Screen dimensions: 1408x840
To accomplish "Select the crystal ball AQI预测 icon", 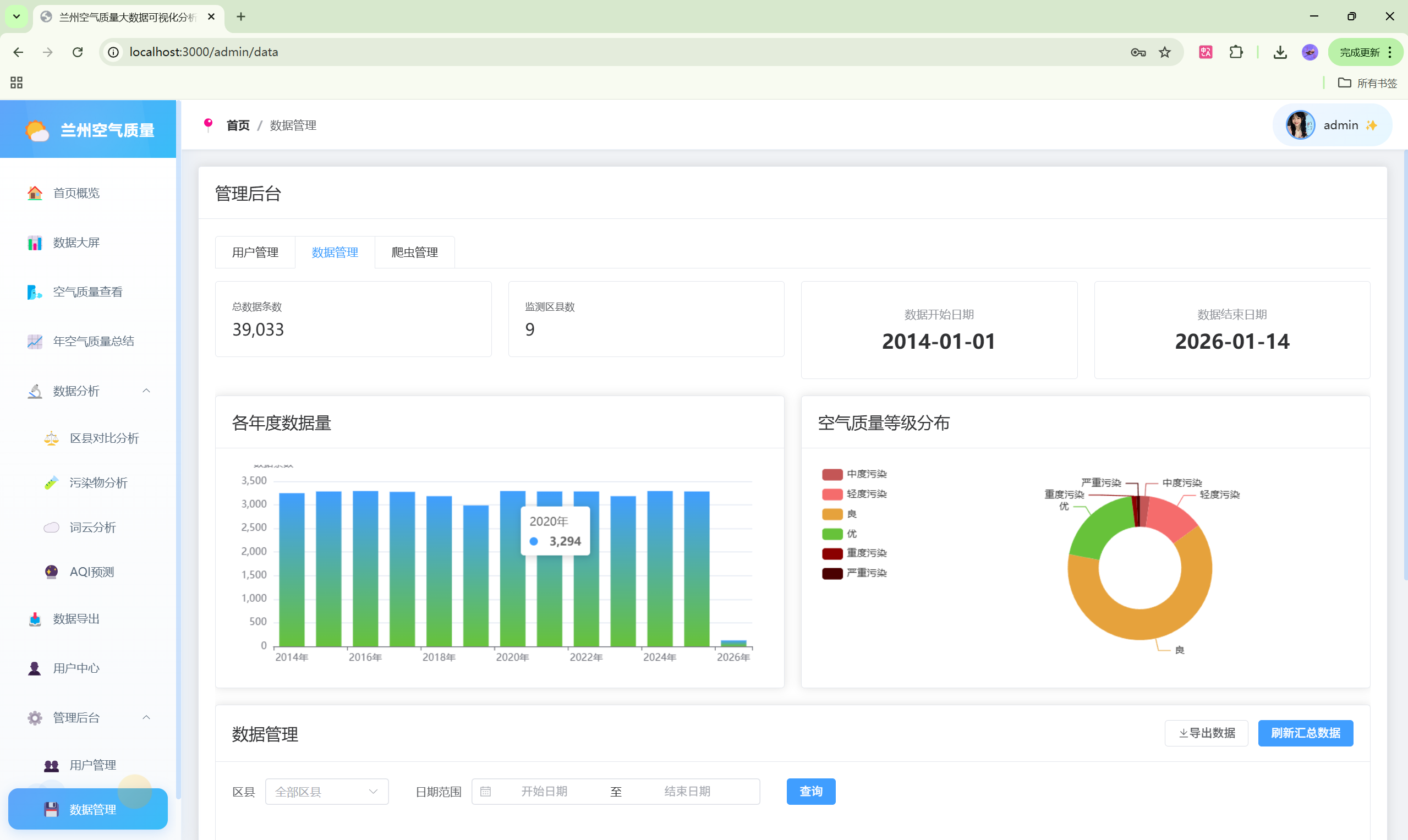I will click(52, 572).
